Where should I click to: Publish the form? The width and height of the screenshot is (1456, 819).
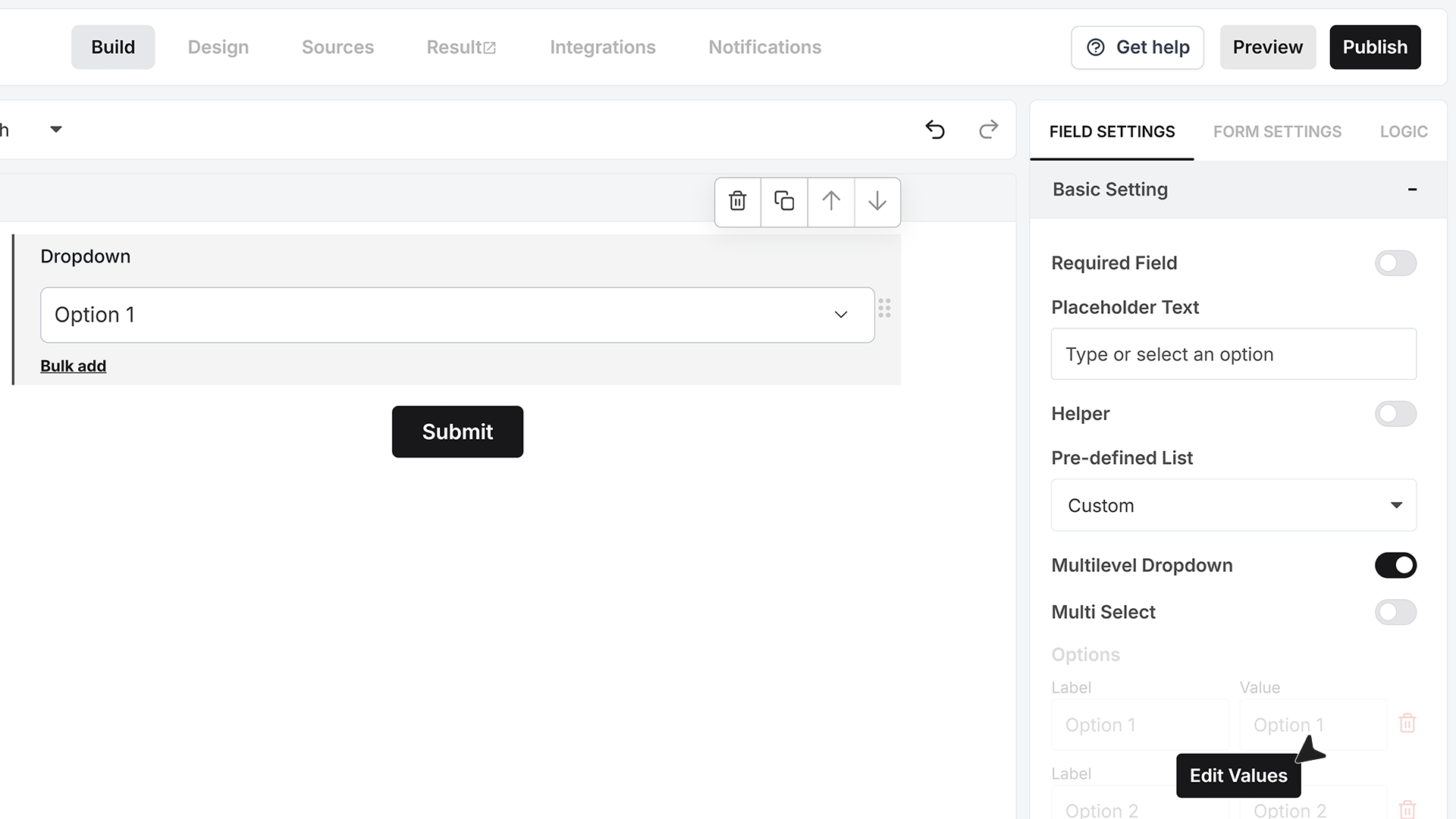coord(1375,47)
